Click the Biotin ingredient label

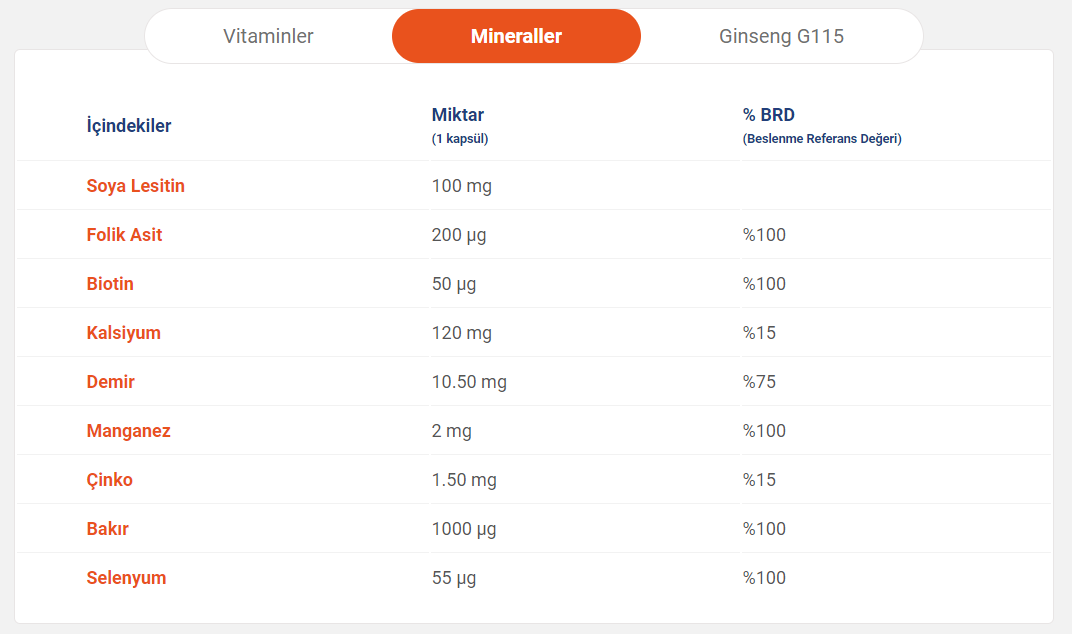pos(110,284)
